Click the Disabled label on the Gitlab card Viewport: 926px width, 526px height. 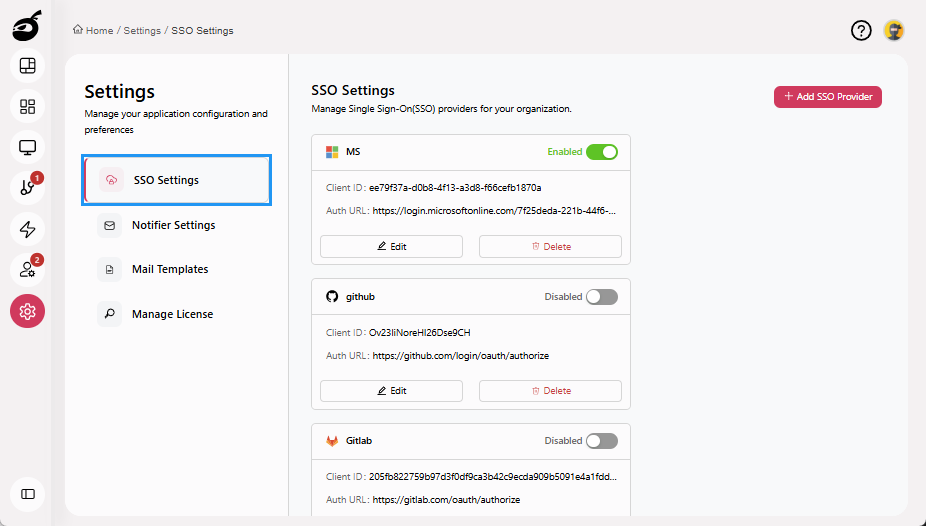tap(563, 440)
